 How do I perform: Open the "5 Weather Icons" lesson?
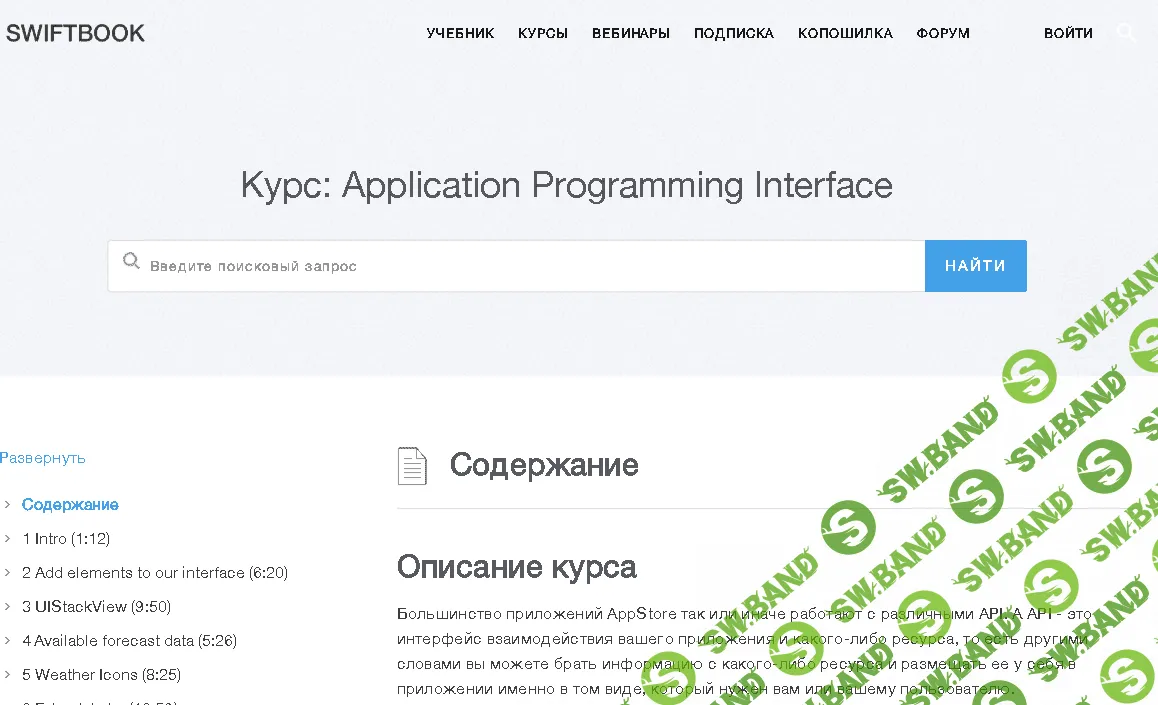pyautogui.click(x=102, y=674)
